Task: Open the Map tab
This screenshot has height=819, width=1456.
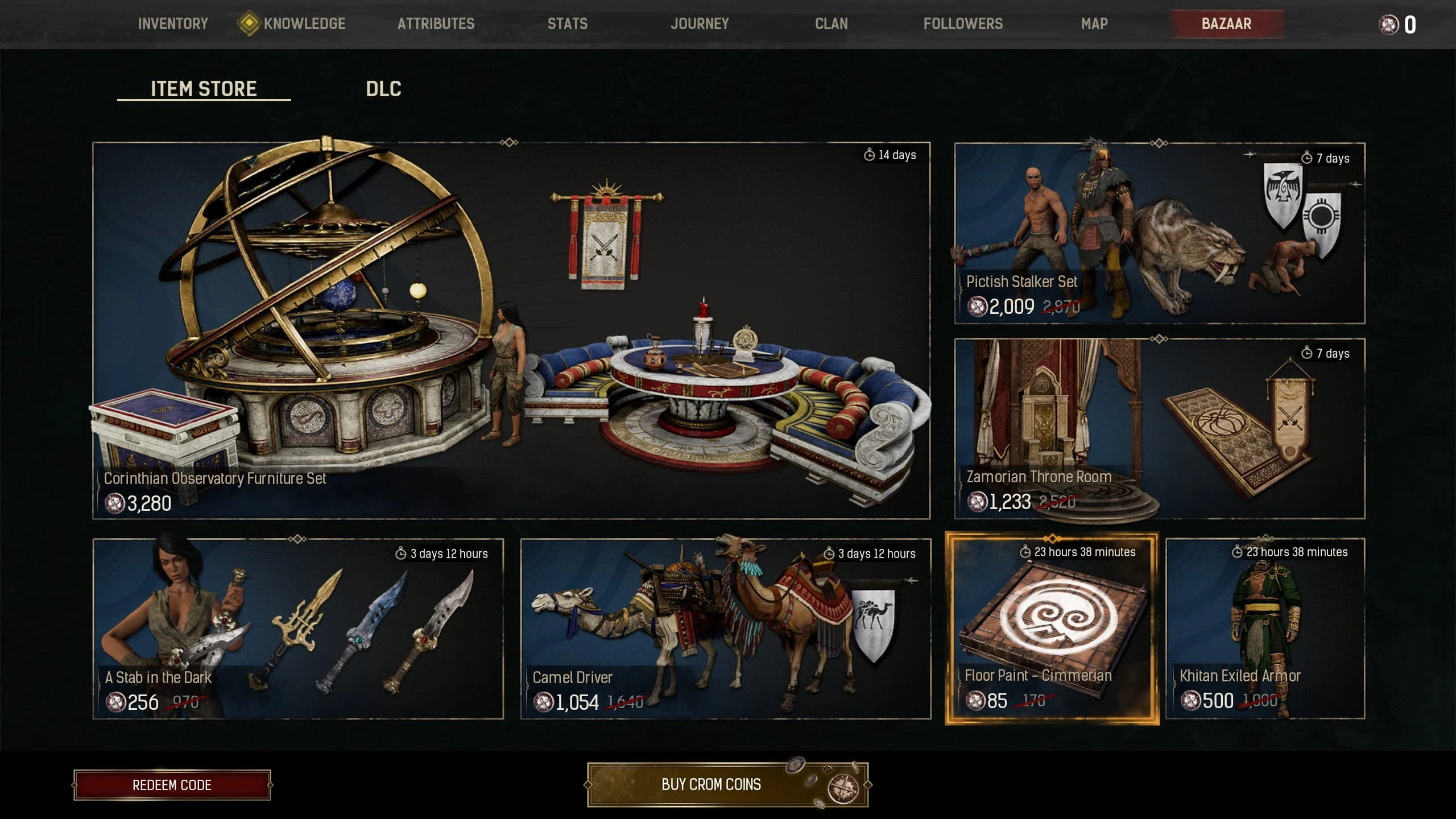Action: click(1094, 24)
